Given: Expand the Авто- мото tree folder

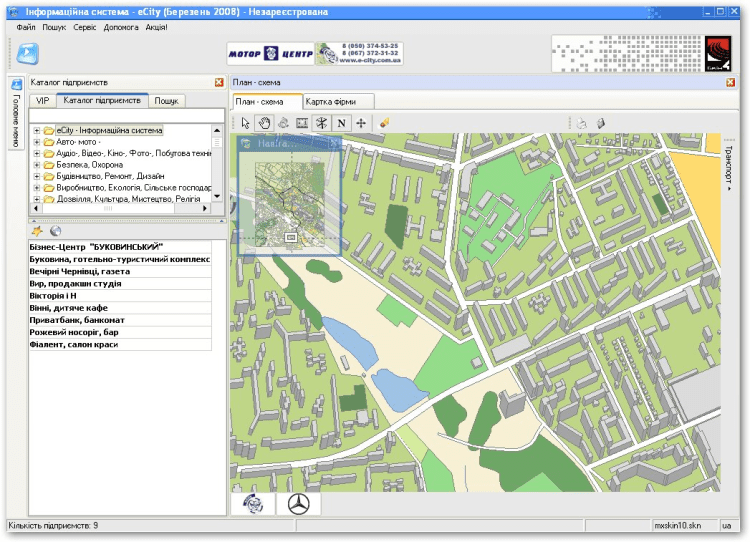Looking at the screenshot, I should [37, 142].
